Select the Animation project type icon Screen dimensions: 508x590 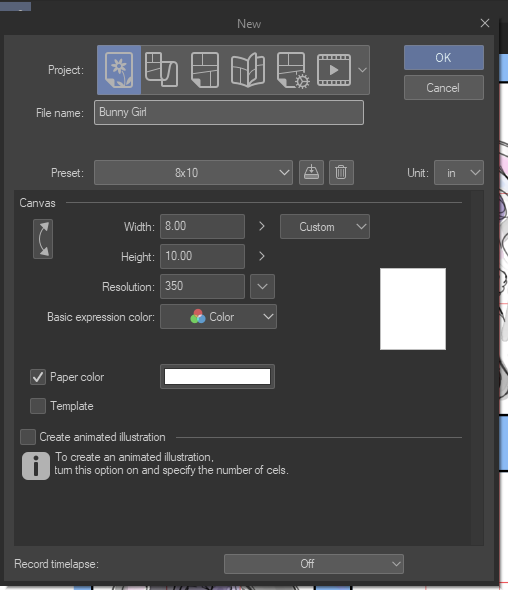click(334, 70)
